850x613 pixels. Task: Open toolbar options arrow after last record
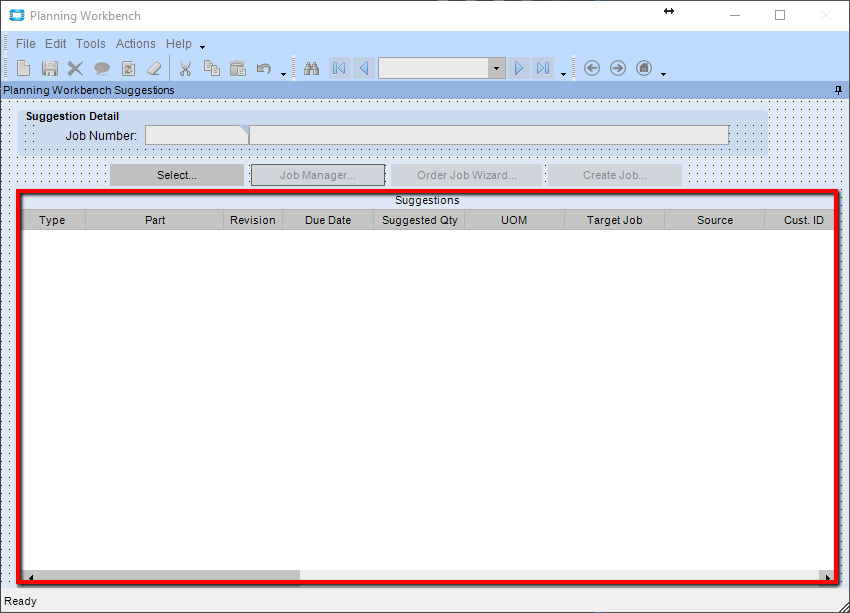[564, 74]
